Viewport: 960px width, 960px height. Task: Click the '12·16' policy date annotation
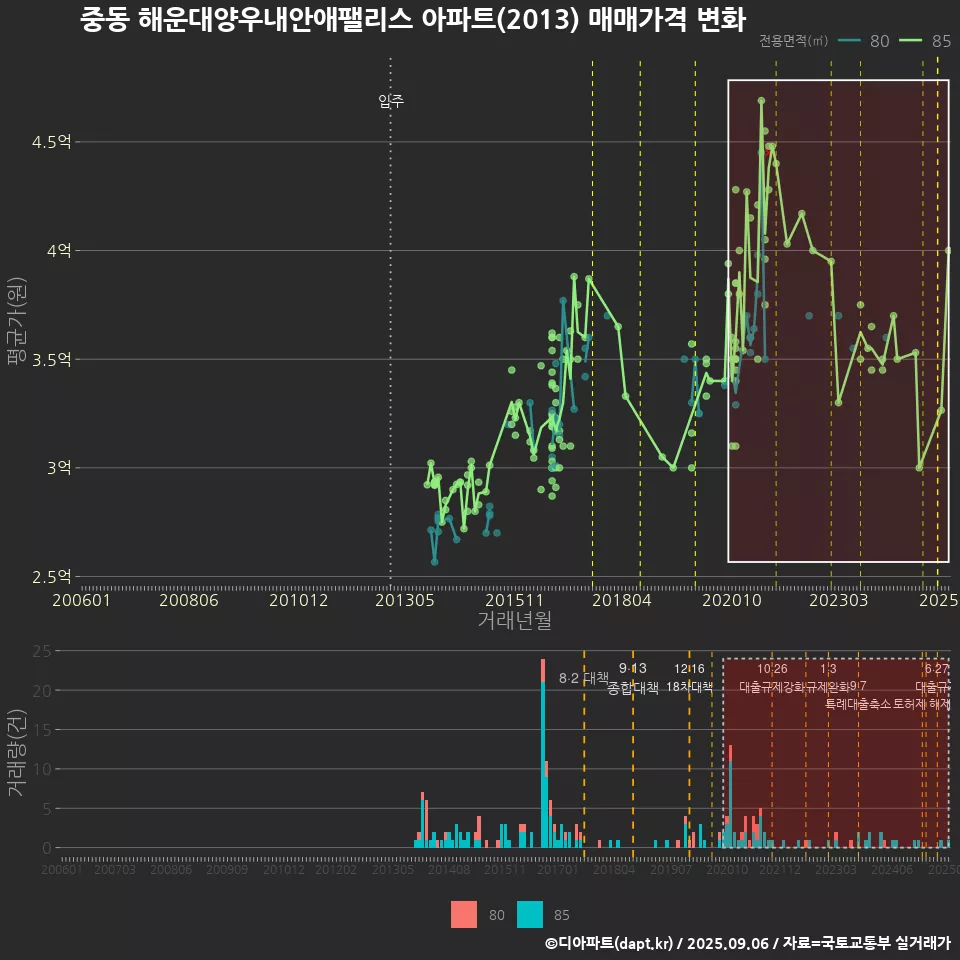pos(689,669)
